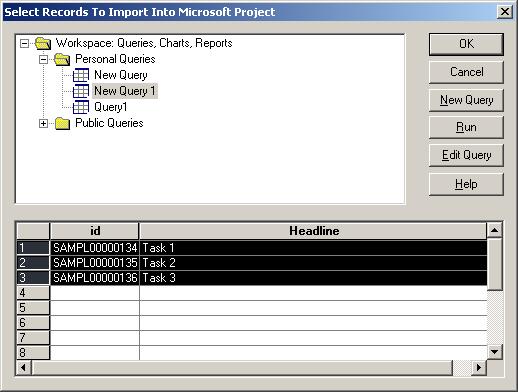Click the vertical scrollbar thumb

(x=494, y=264)
